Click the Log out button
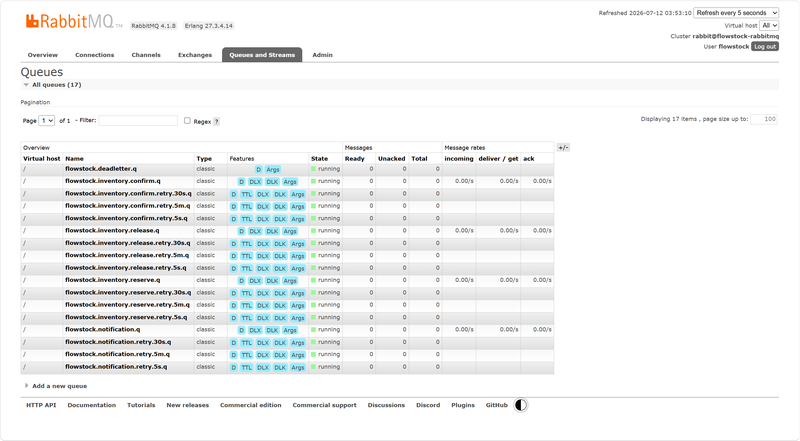Viewport: 800px width, 441px height. pyautogui.click(x=765, y=46)
